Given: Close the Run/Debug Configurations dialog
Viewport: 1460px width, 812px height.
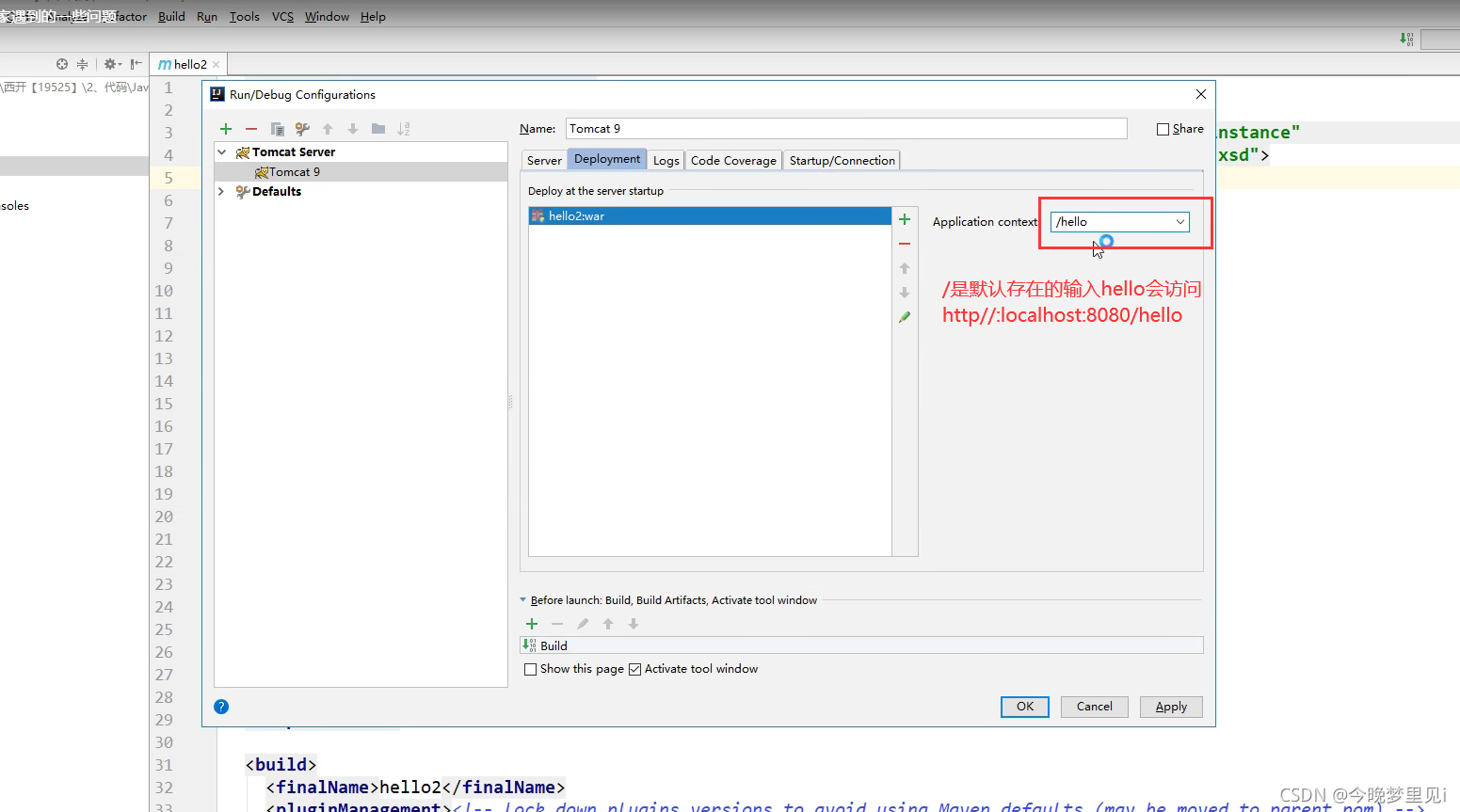Looking at the screenshot, I should 1200,94.
